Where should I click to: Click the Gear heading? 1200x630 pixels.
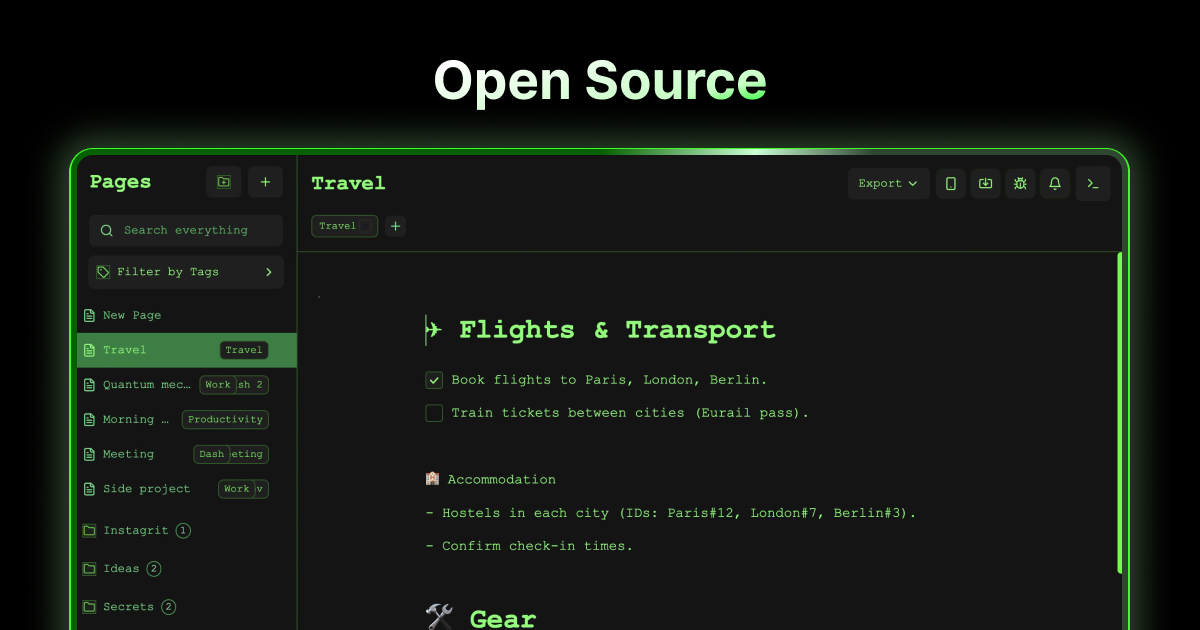point(503,619)
